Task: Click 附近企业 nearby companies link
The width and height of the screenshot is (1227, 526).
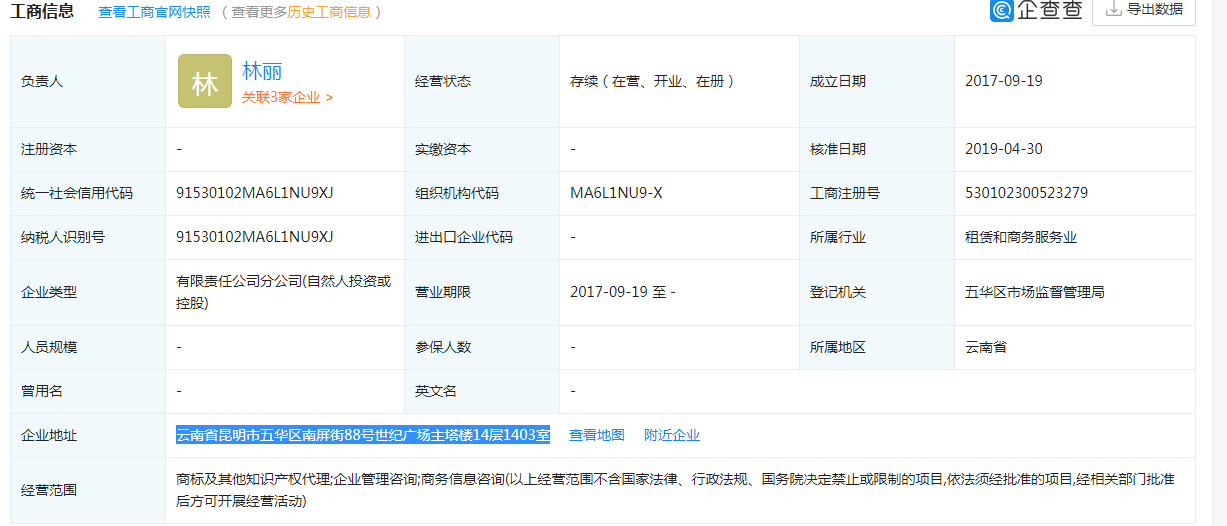Action: coord(672,435)
